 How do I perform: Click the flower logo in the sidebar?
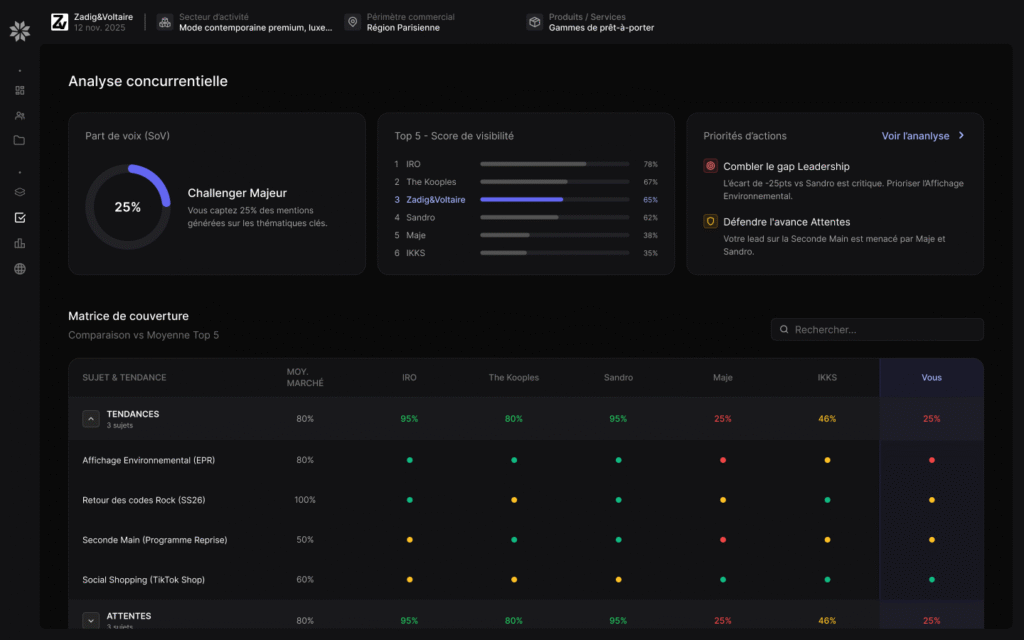pos(20,31)
